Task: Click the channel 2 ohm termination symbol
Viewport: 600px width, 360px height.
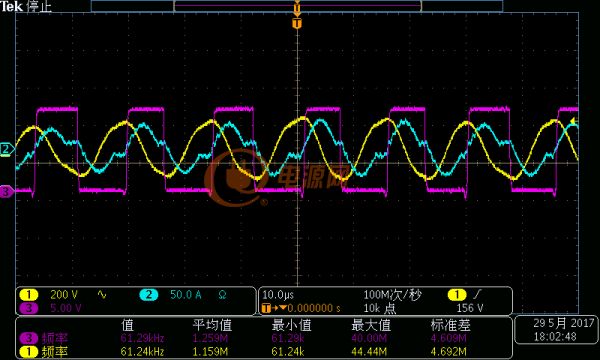Action: click(x=222, y=295)
